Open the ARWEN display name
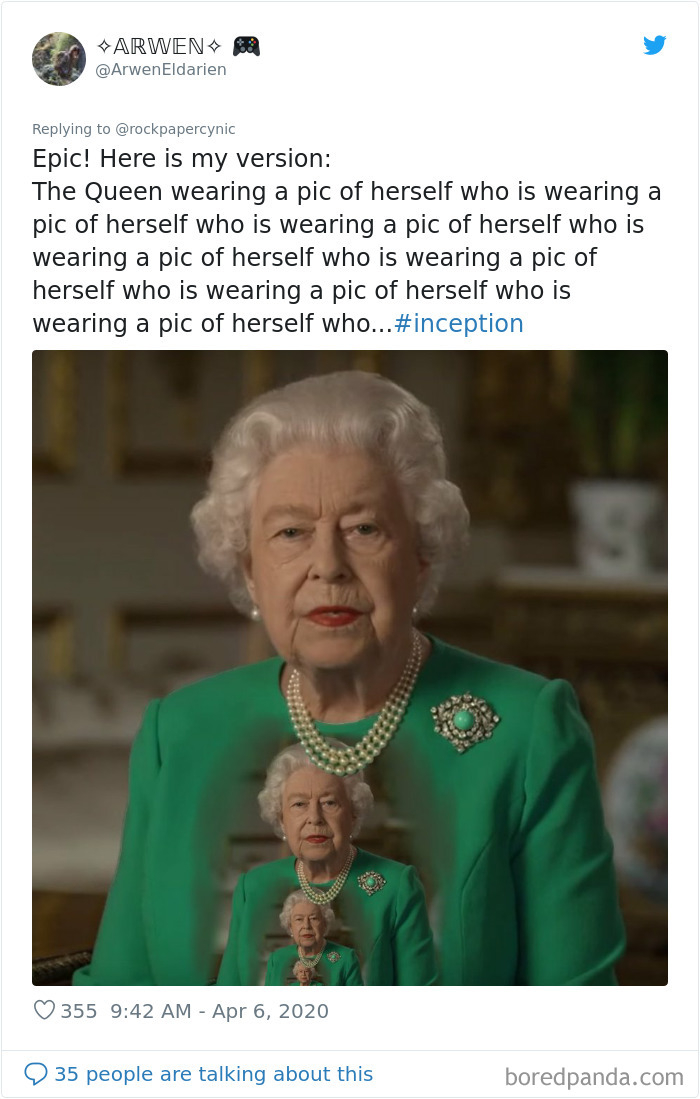The image size is (700, 1099). click(159, 46)
